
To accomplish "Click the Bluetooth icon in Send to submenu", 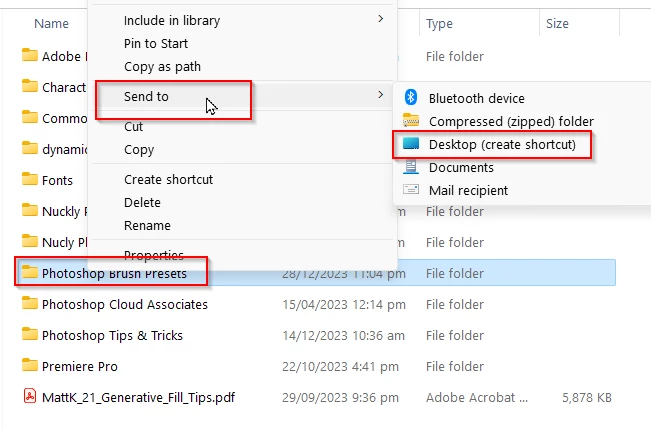I will coord(411,97).
